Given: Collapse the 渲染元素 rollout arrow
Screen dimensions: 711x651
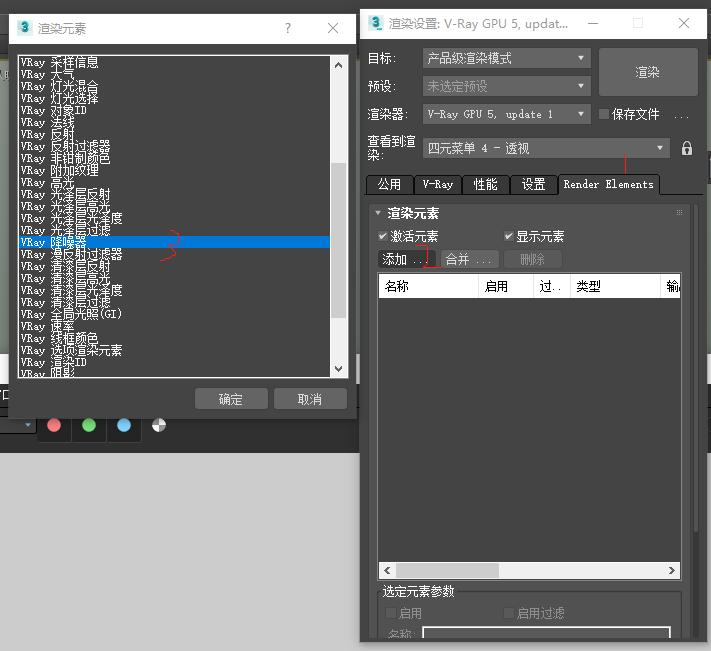Looking at the screenshot, I should coord(378,213).
